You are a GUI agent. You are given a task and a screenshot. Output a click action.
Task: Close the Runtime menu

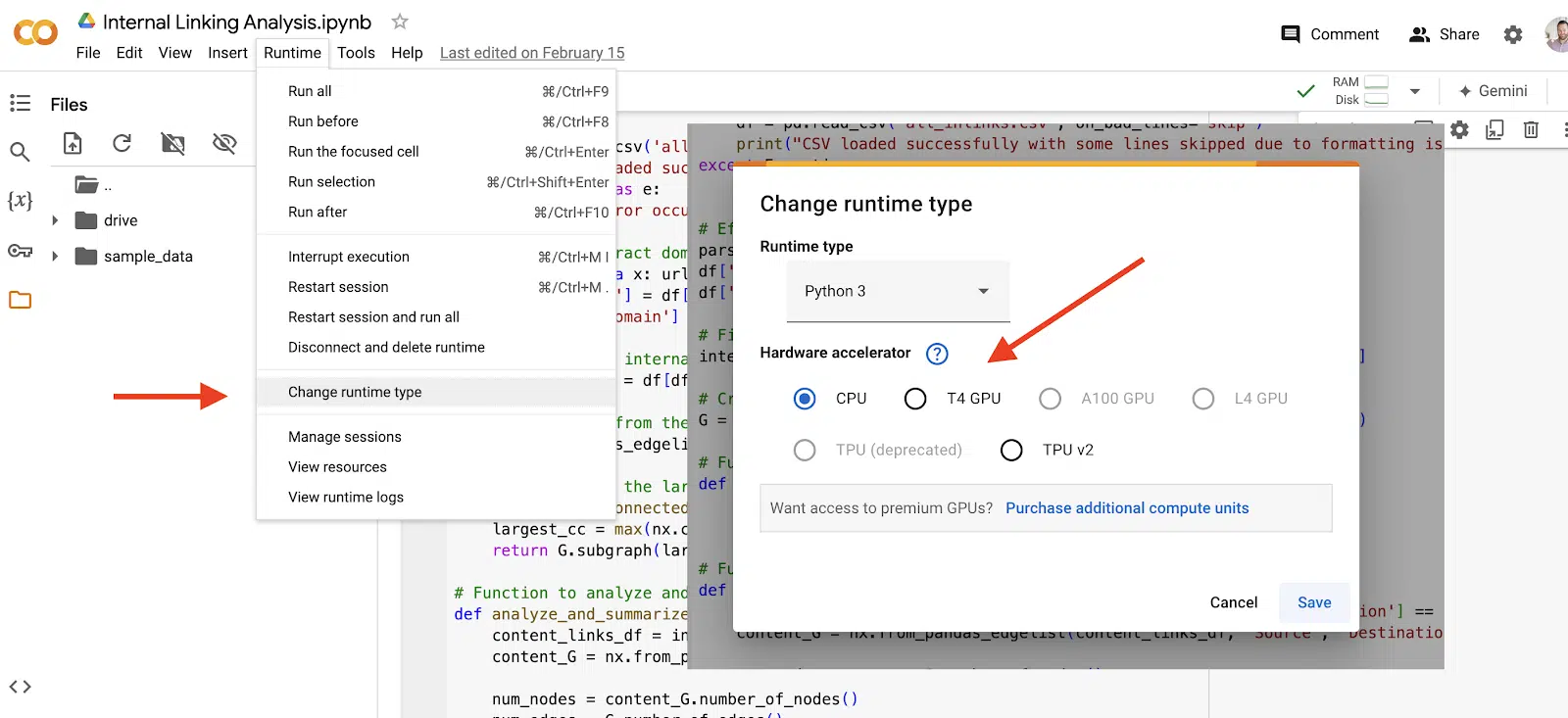[292, 53]
